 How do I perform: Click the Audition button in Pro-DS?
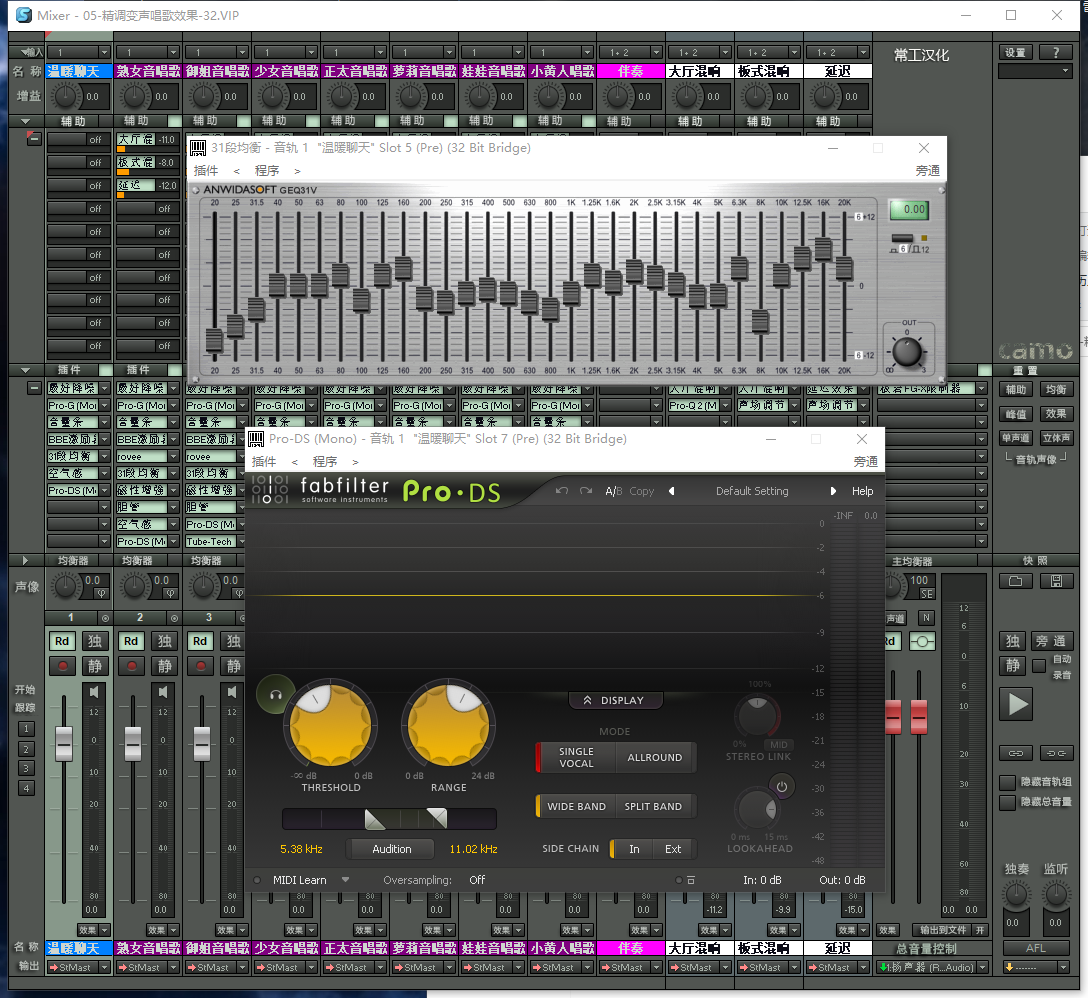pyautogui.click(x=391, y=849)
